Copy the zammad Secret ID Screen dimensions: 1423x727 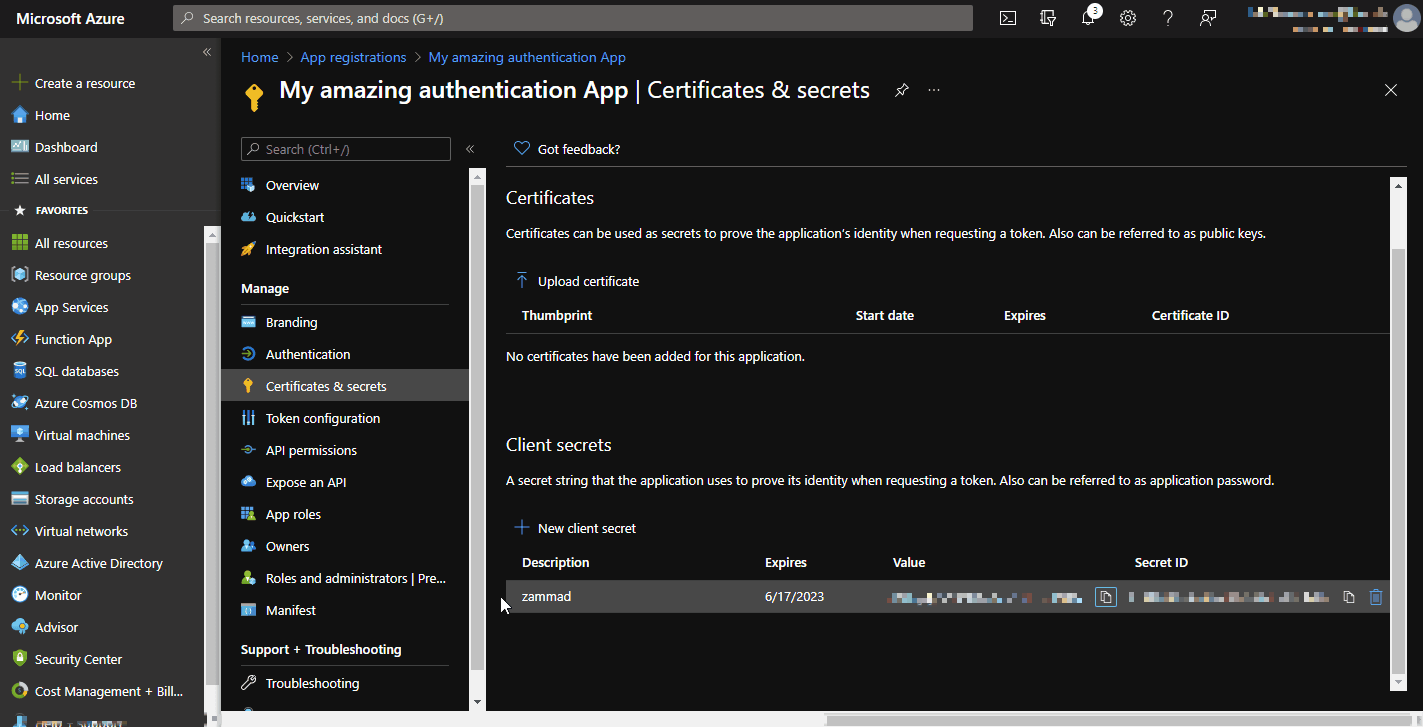(1349, 597)
